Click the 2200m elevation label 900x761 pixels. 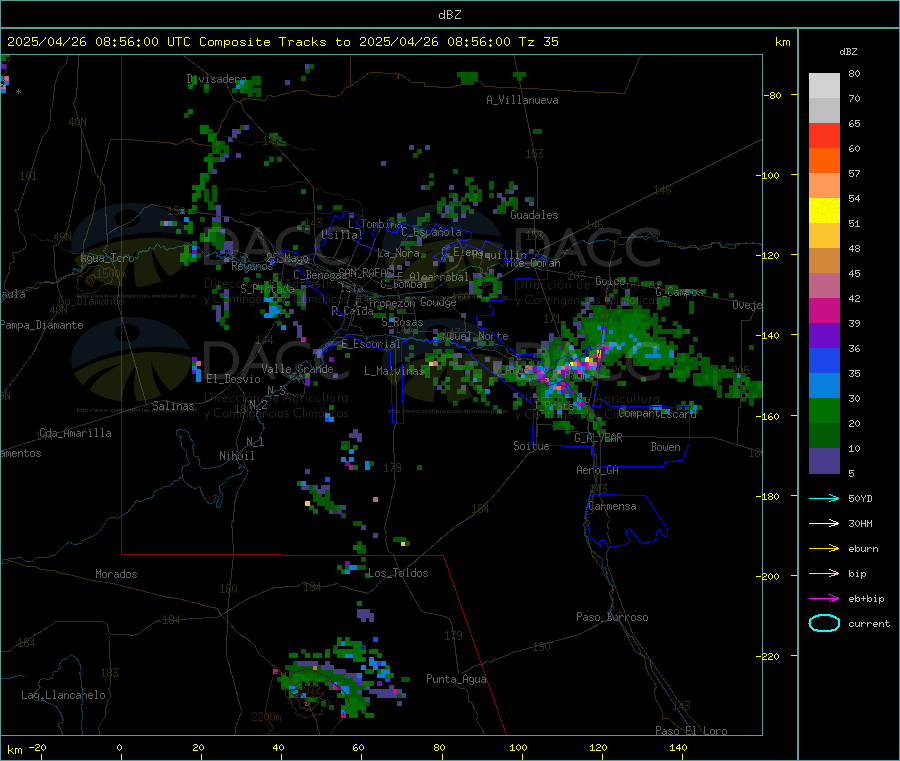(x=266, y=717)
